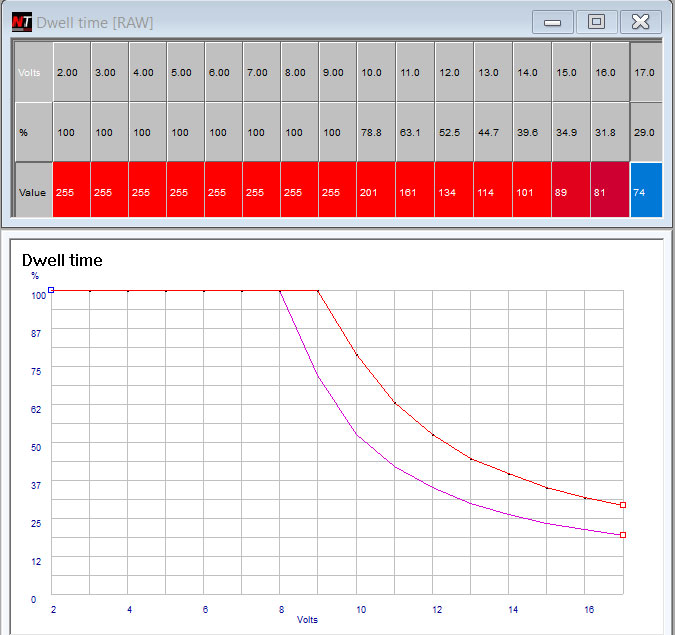Select the dark red Value cell 89
The height and width of the screenshot is (635, 675).
pyautogui.click(x=570, y=192)
